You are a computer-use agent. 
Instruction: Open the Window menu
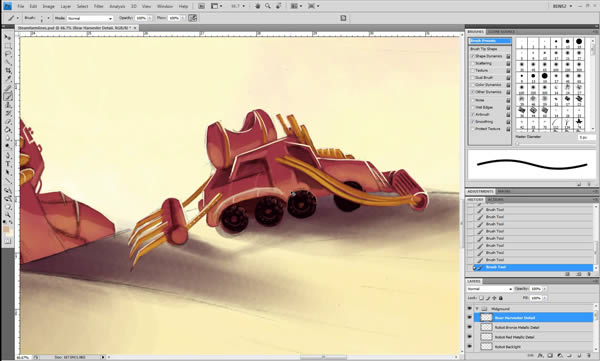165,7
